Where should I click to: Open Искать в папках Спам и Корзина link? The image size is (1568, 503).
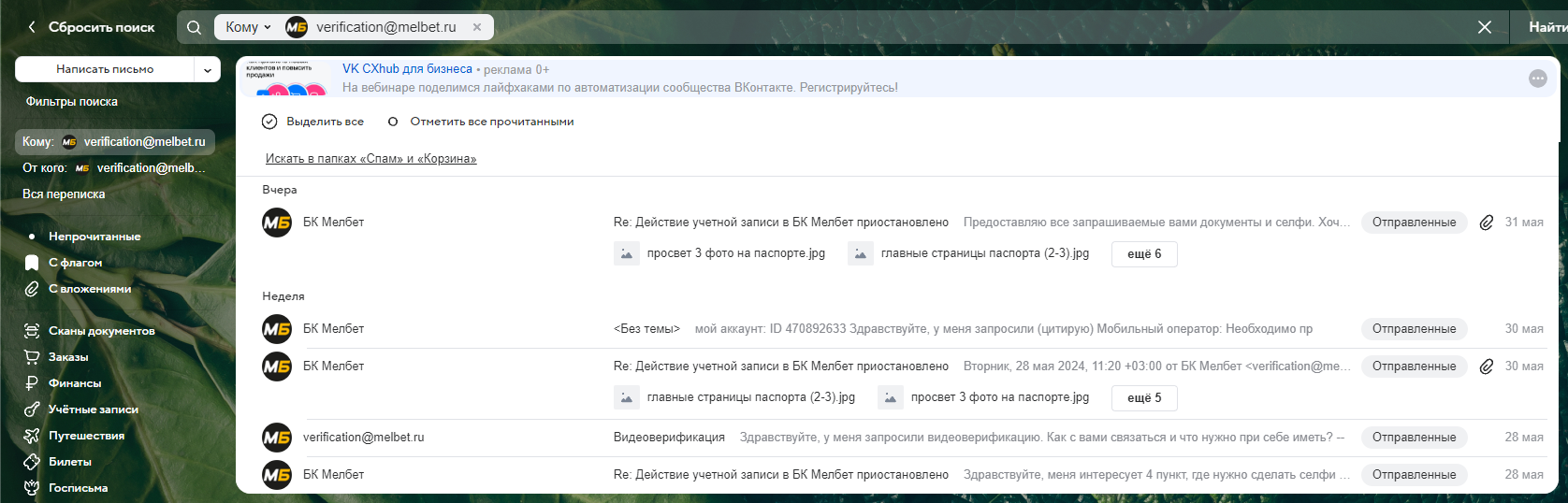click(x=370, y=159)
